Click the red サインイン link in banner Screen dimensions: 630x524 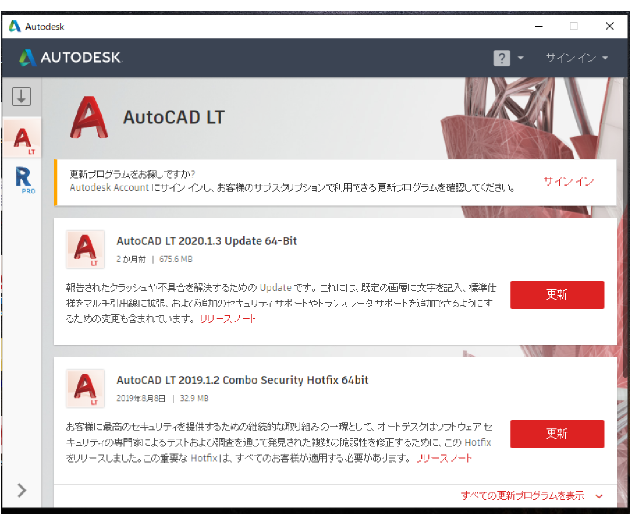(569, 181)
